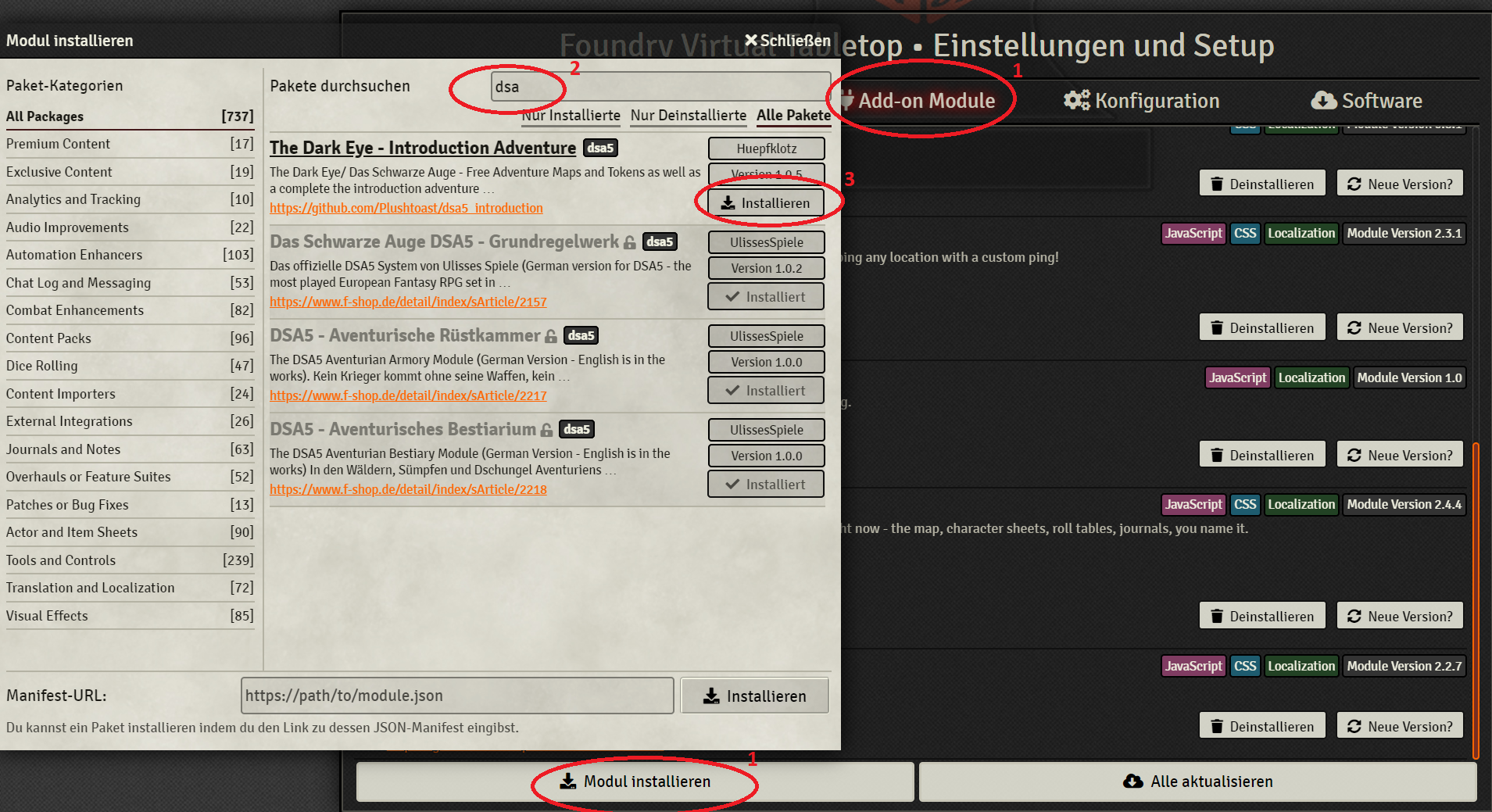The image size is (1492, 812).
Task: Open the f-shop link for Aventurisches Bestiarium
Action: (408, 489)
